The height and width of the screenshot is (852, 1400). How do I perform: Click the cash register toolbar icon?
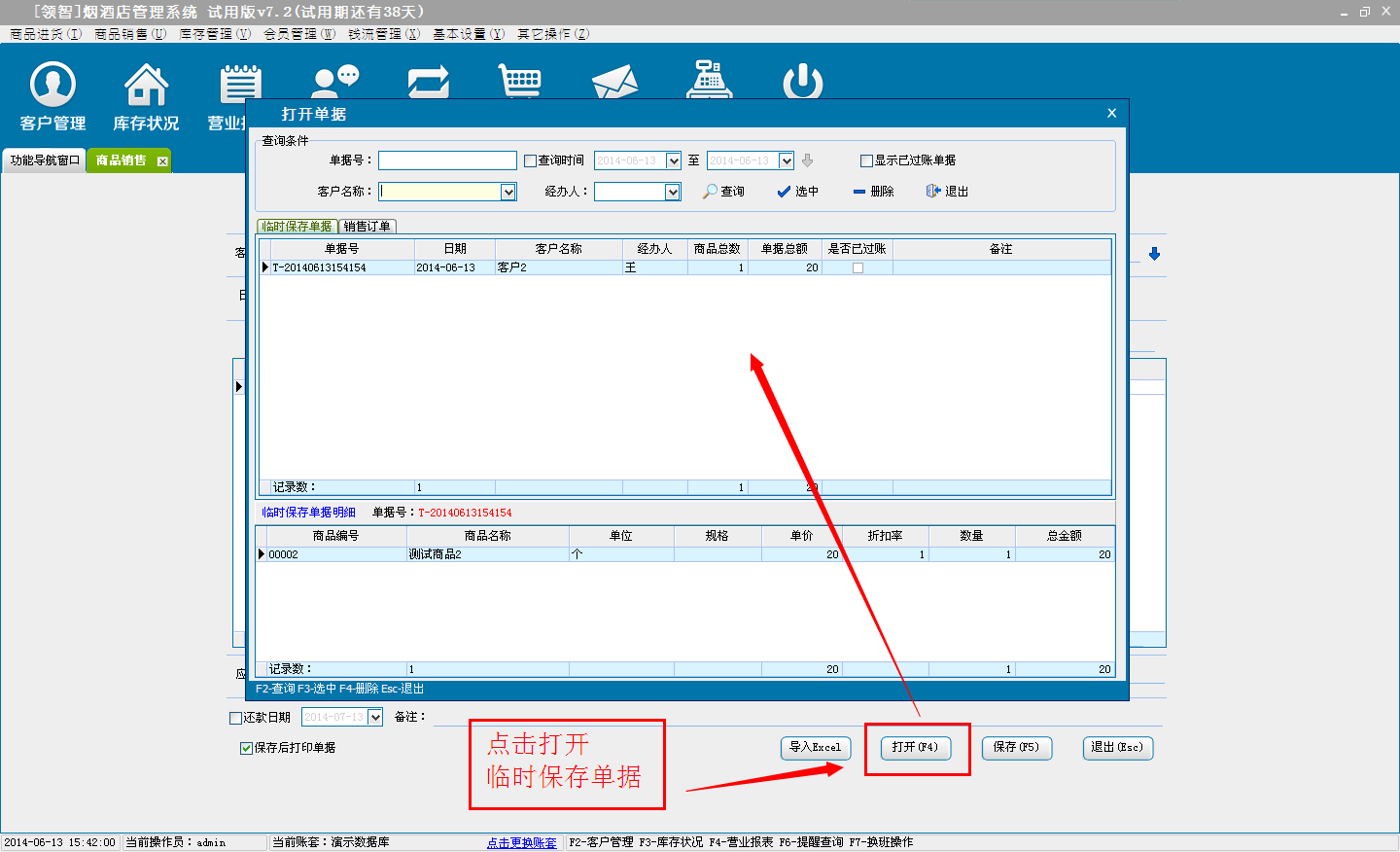709,80
